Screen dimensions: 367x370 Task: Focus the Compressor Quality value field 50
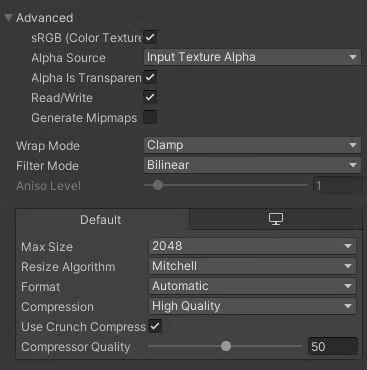pos(333,346)
